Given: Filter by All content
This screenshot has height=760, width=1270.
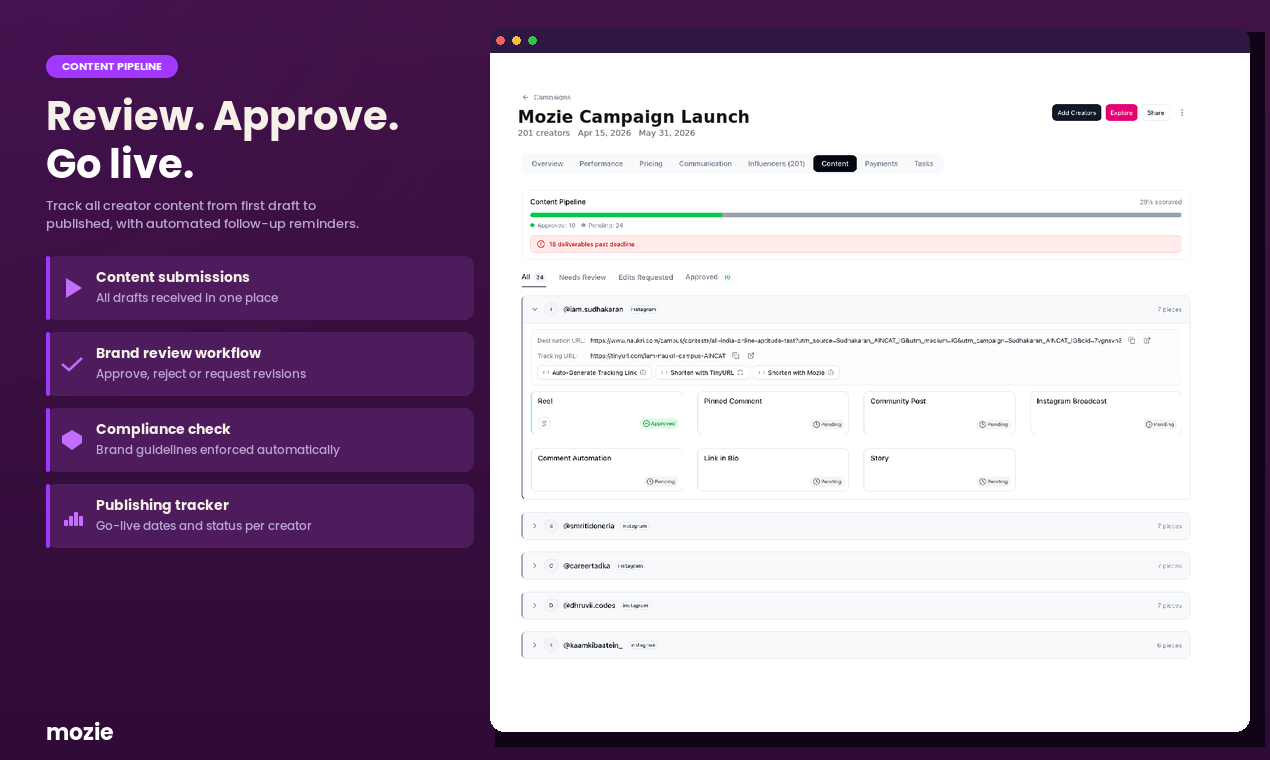Looking at the screenshot, I should tap(533, 277).
